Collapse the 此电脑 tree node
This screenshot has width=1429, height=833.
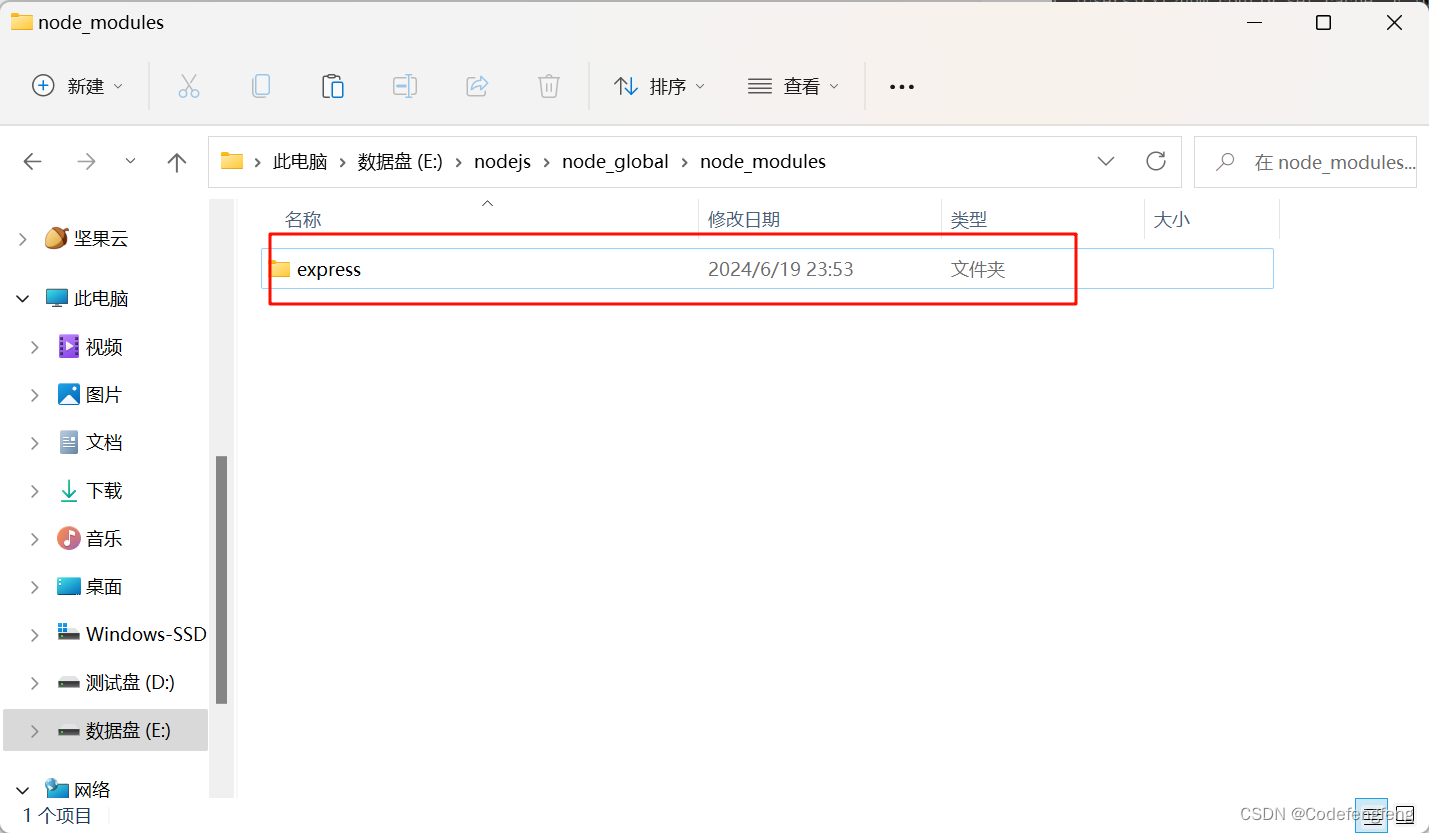click(x=23, y=298)
